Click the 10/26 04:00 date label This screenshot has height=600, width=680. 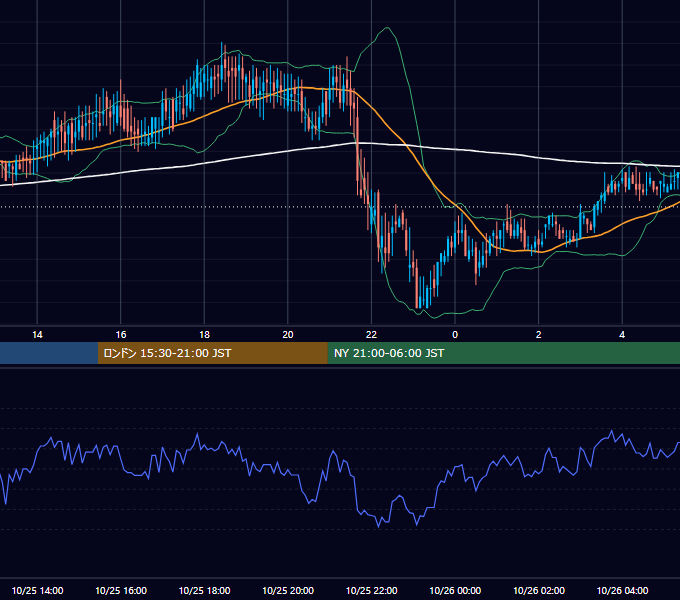pos(622,590)
